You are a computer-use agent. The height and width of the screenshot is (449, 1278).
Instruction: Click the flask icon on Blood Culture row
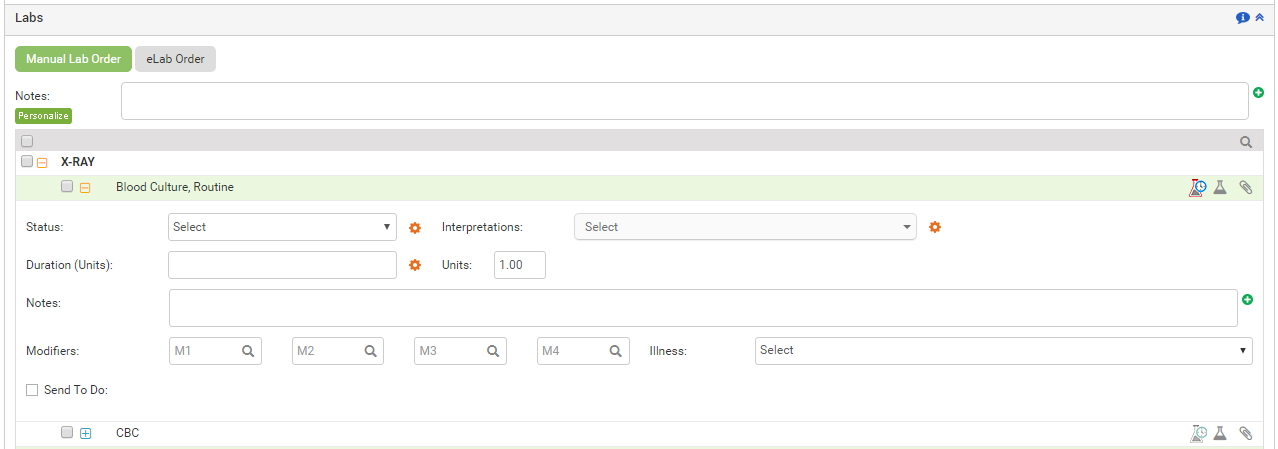pos(1220,187)
